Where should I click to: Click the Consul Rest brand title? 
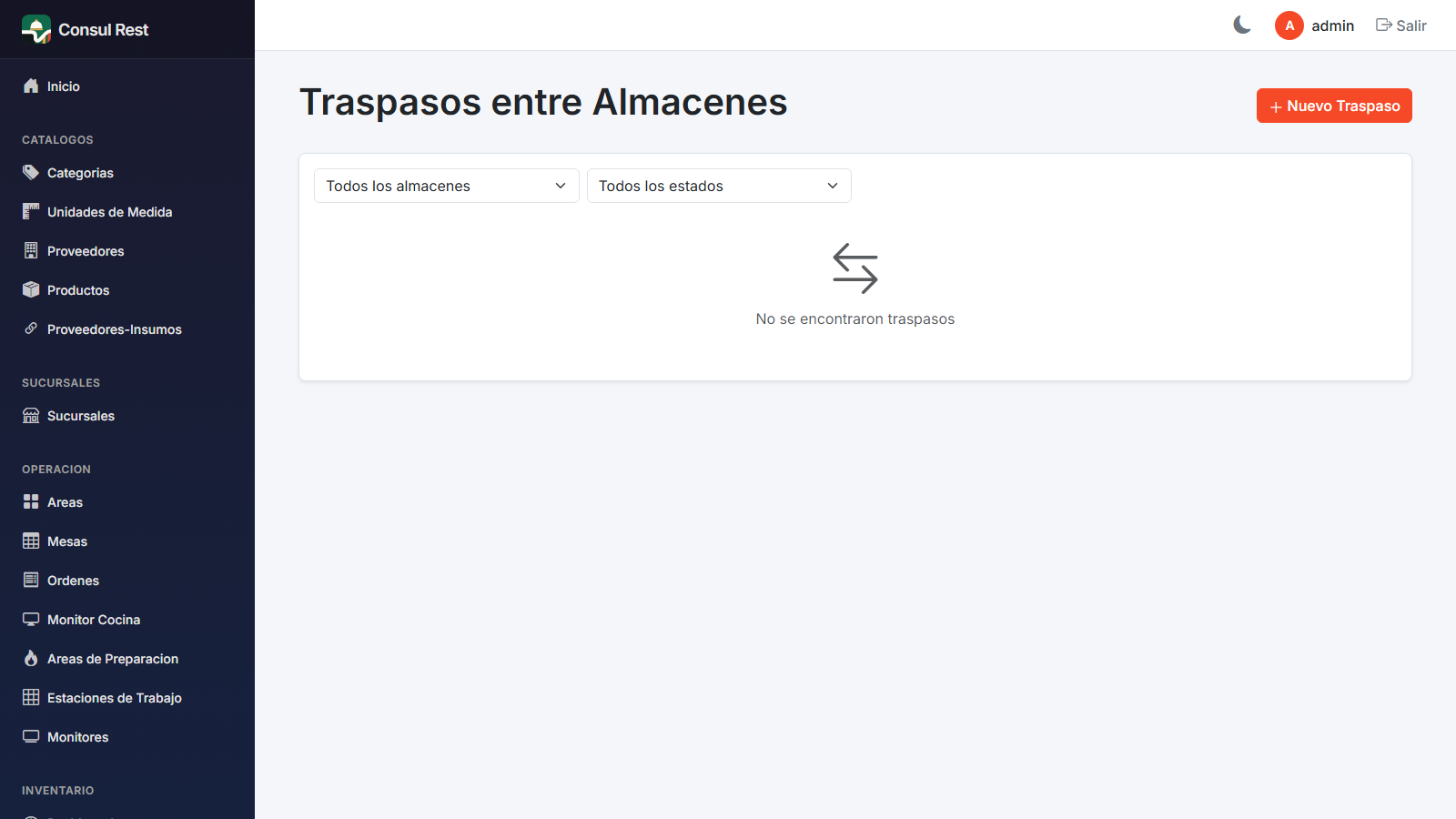[x=104, y=30]
